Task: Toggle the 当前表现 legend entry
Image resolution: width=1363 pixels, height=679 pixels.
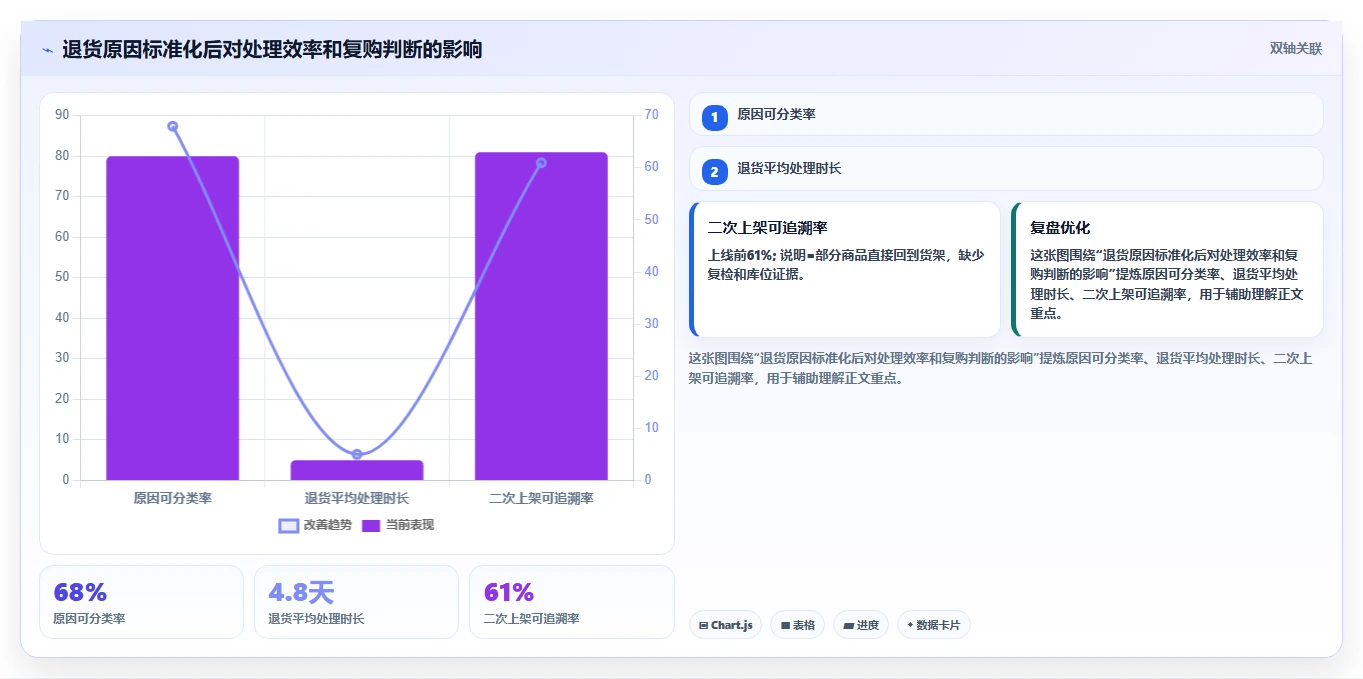Action: [398, 525]
